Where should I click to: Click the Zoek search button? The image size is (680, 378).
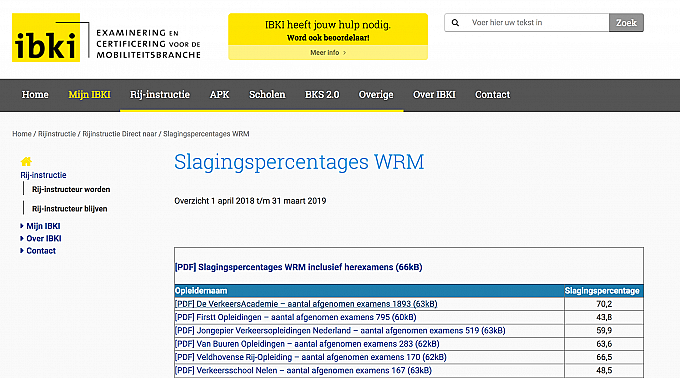[626, 23]
